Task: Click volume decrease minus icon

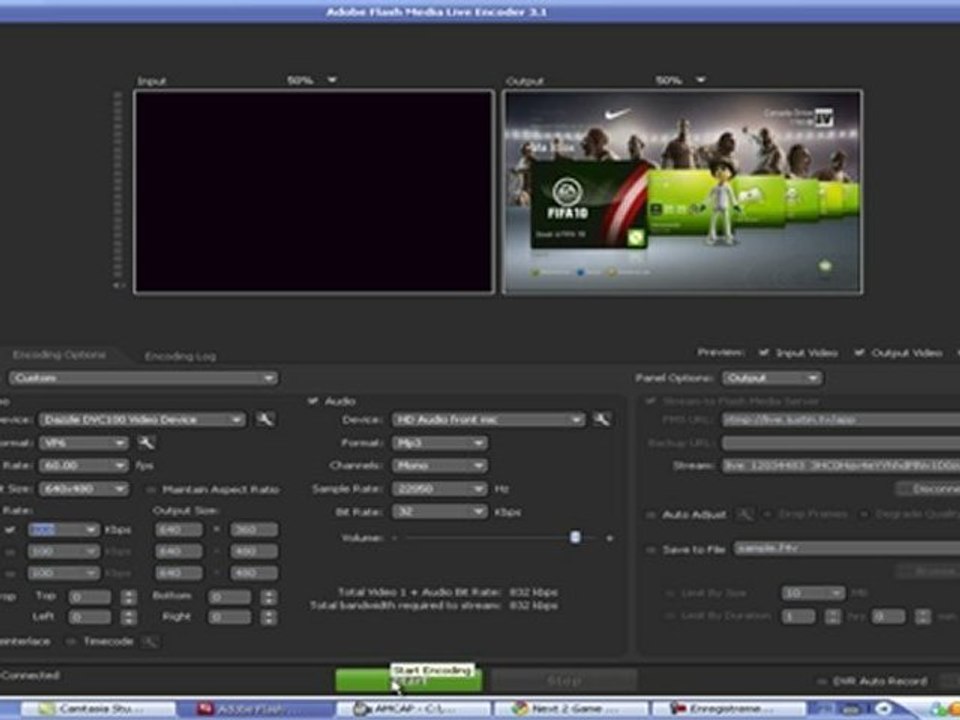Action: click(394, 538)
